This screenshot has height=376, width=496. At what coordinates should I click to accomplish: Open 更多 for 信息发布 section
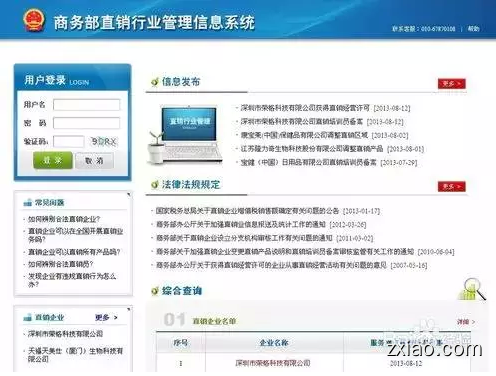point(452,83)
